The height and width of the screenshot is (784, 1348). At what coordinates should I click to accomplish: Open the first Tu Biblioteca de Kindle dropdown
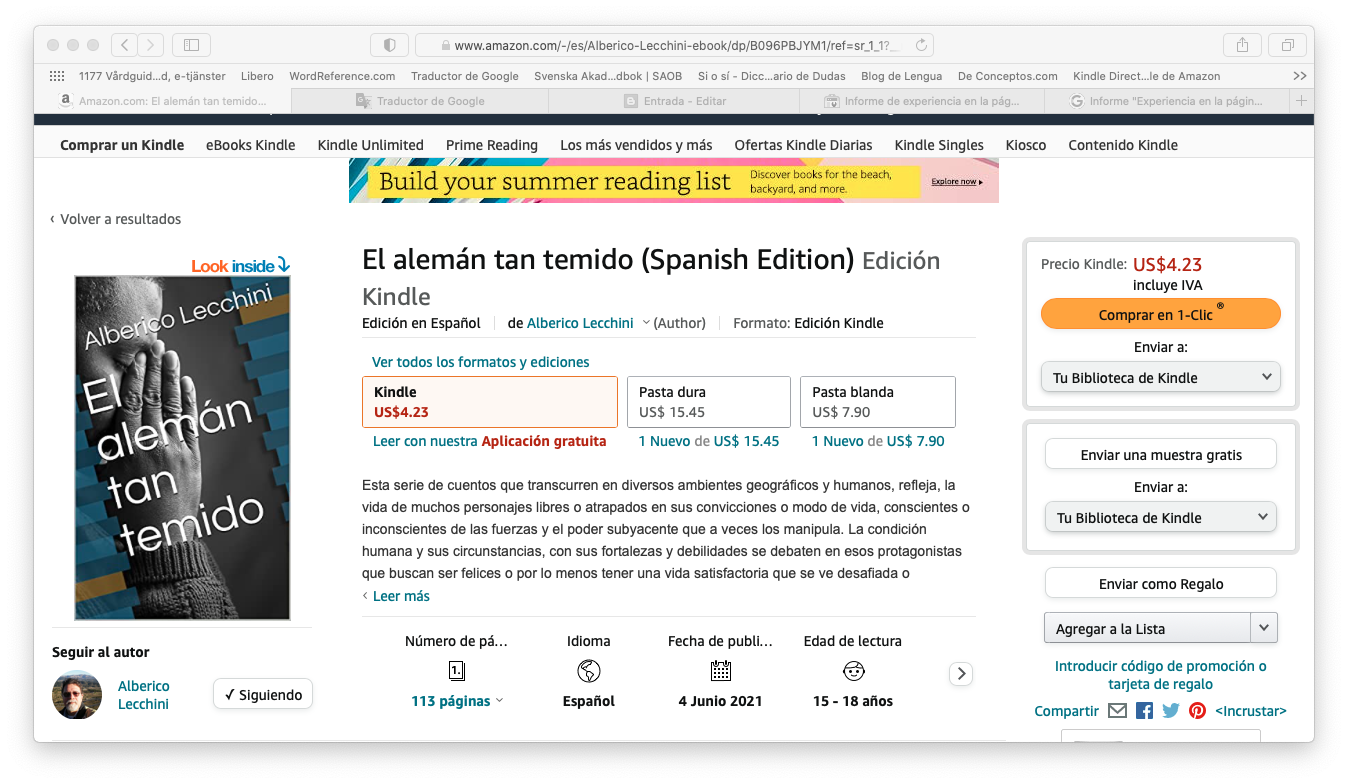click(1160, 378)
